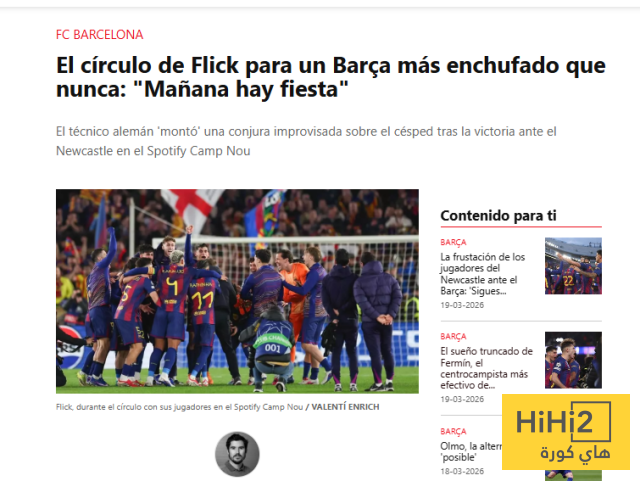The image size is (640, 481).
Task: Click the 19-03-2026 date under the Newcastle story
Action: [462, 305]
